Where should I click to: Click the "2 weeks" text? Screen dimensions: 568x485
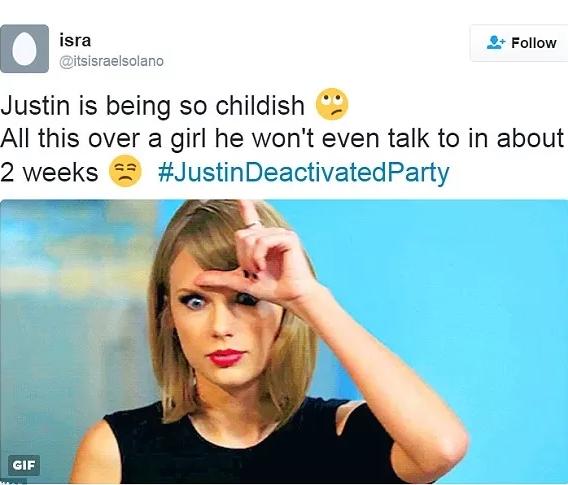(49, 172)
